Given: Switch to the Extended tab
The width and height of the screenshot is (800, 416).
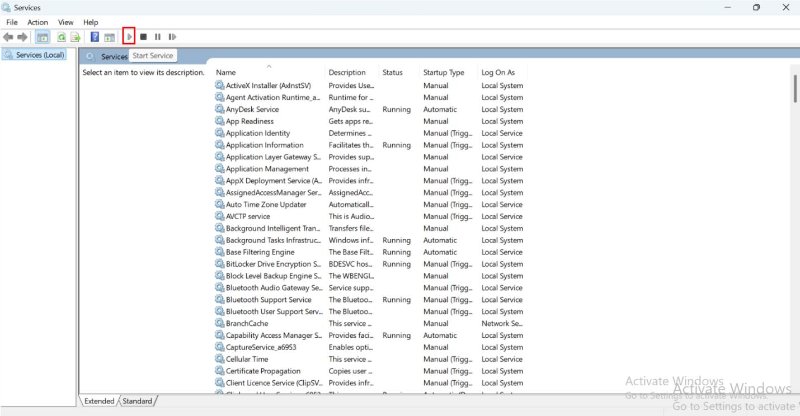Looking at the screenshot, I should (x=99, y=401).
